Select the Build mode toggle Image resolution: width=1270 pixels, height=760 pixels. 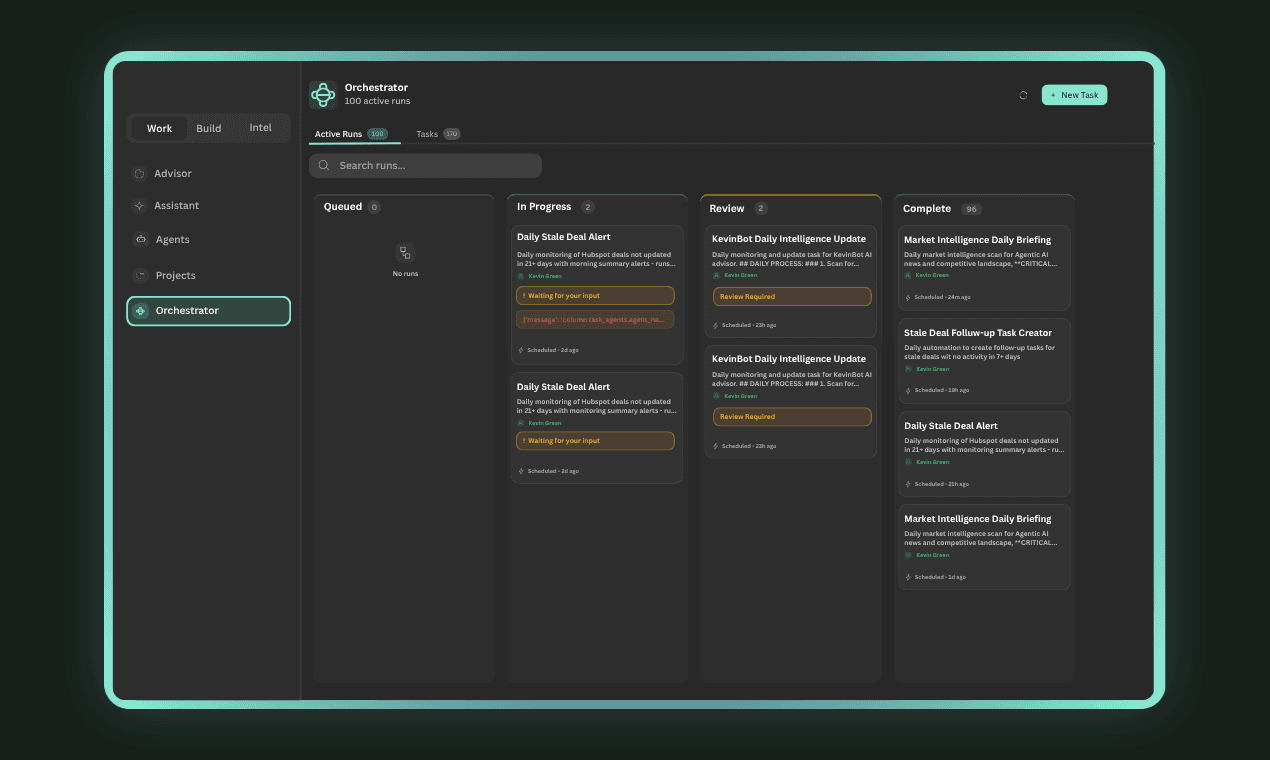pyautogui.click(x=209, y=128)
